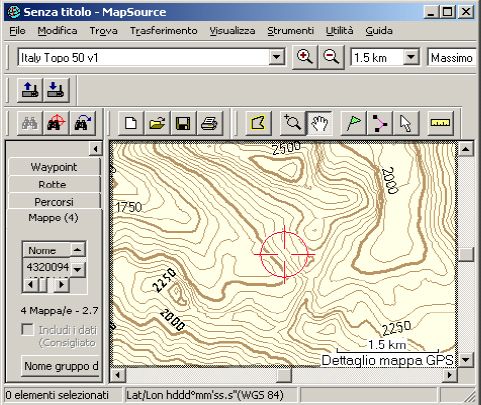The height and width of the screenshot is (405, 481).
Task: Open the Trasferimento menu
Action: point(163,31)
